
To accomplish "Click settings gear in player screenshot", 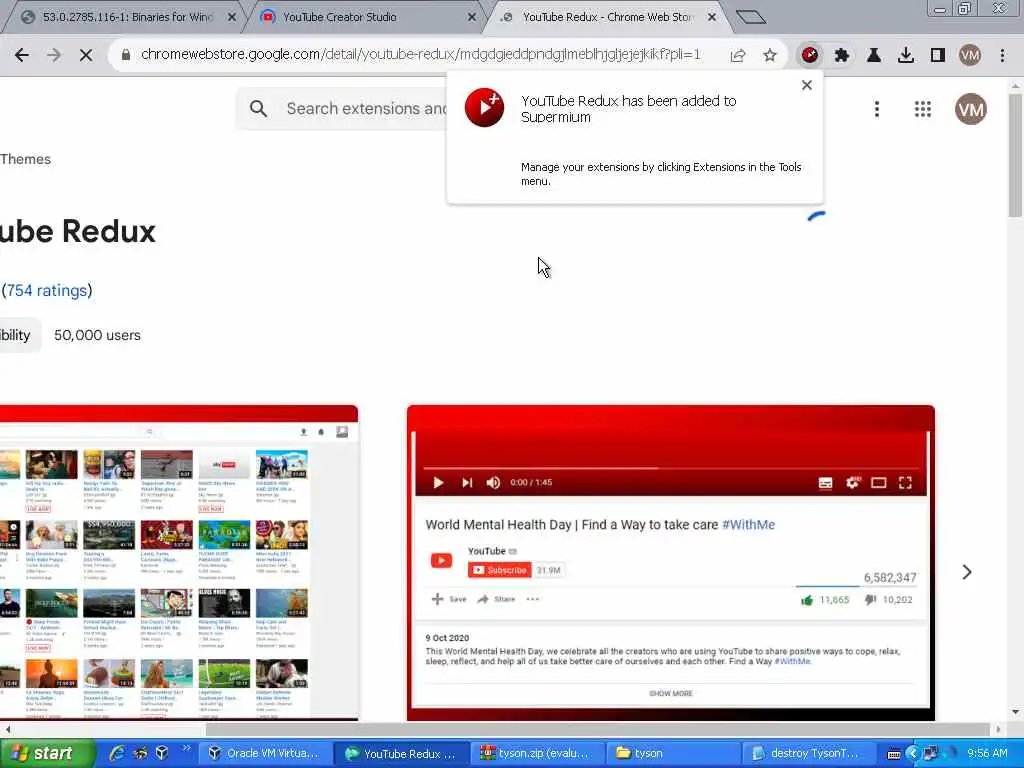I will tap(852, 483).
